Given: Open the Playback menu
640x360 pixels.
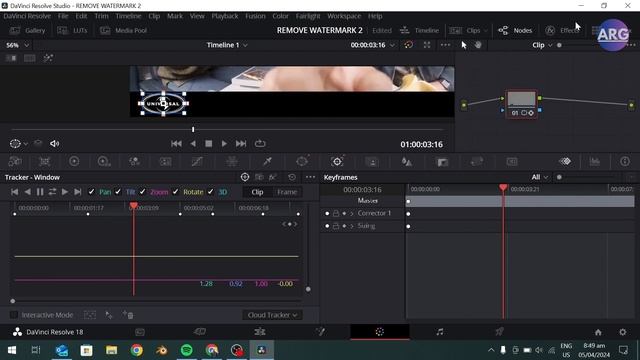Looking at the screenshot, I should coord(224,16).
